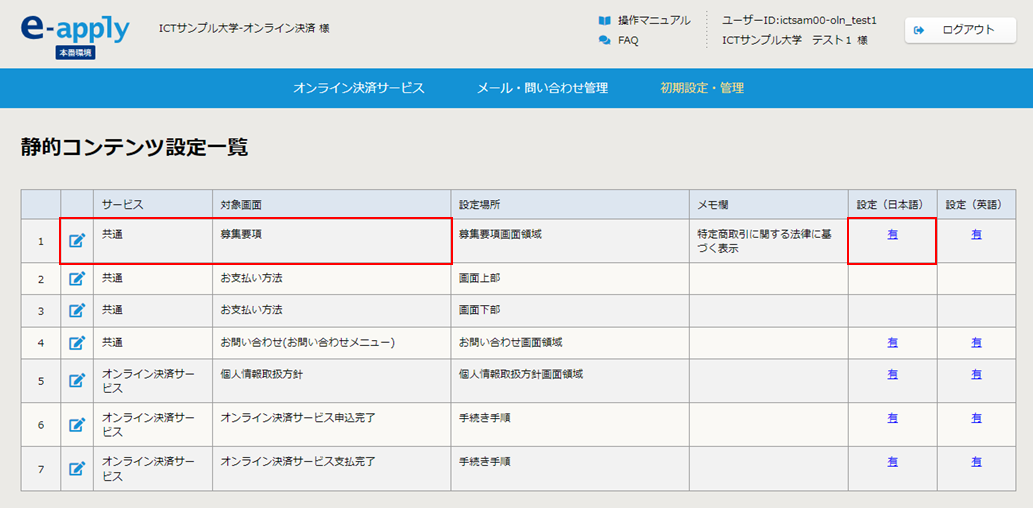
Task: Edit row 5 個人情報取扱方針 via pencil icon
Action: pyautogui.click(x=77, y=380)
